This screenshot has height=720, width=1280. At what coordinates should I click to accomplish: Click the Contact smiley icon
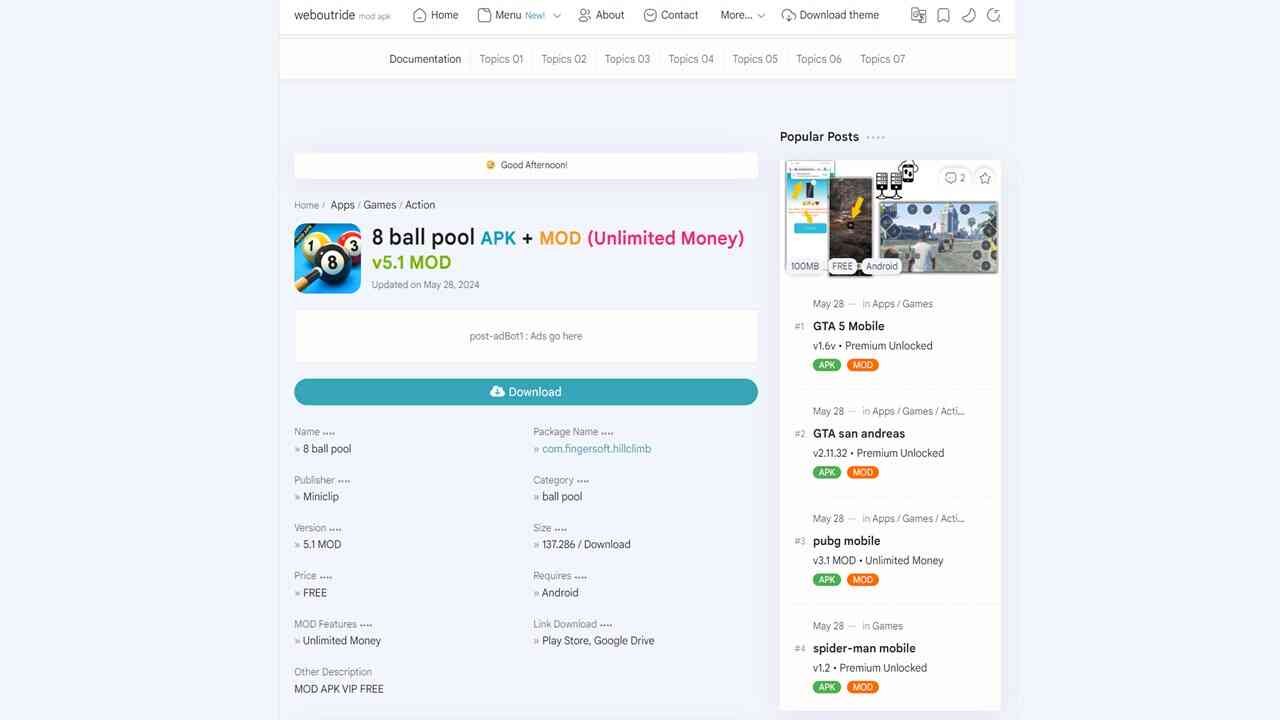click(x=650, y=15)
